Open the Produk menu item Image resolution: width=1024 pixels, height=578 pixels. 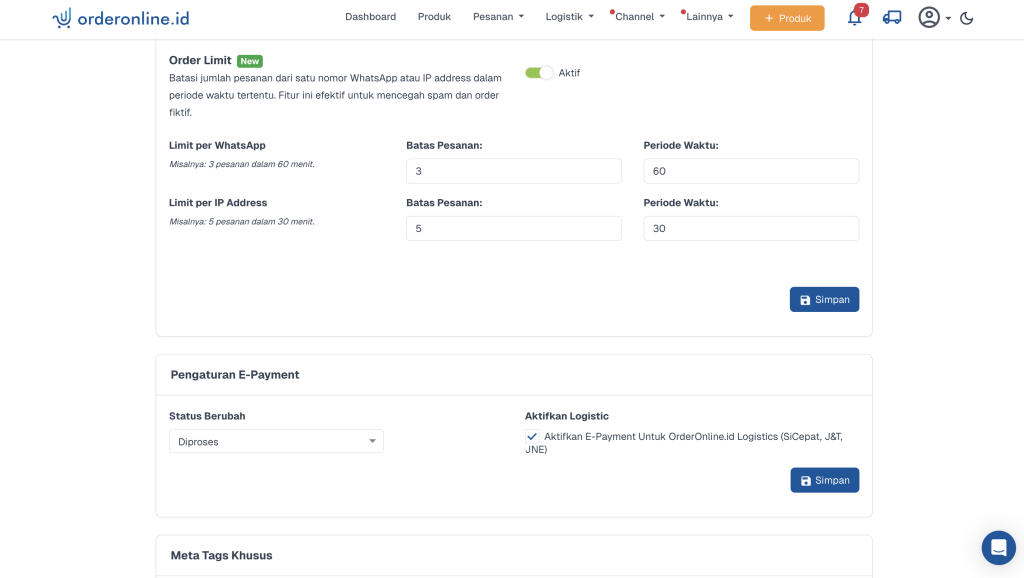434,17
